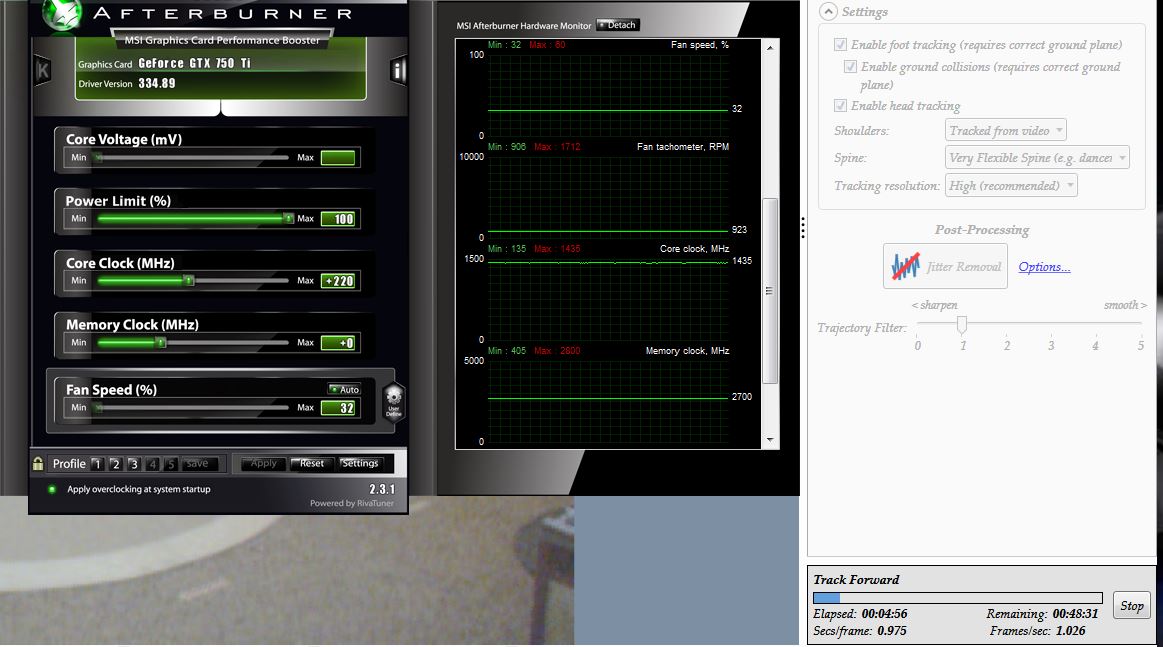Click the 'Remaining: 00:48:31' text
This screenshot has width=1163, height=647.
click(1042, 614)
